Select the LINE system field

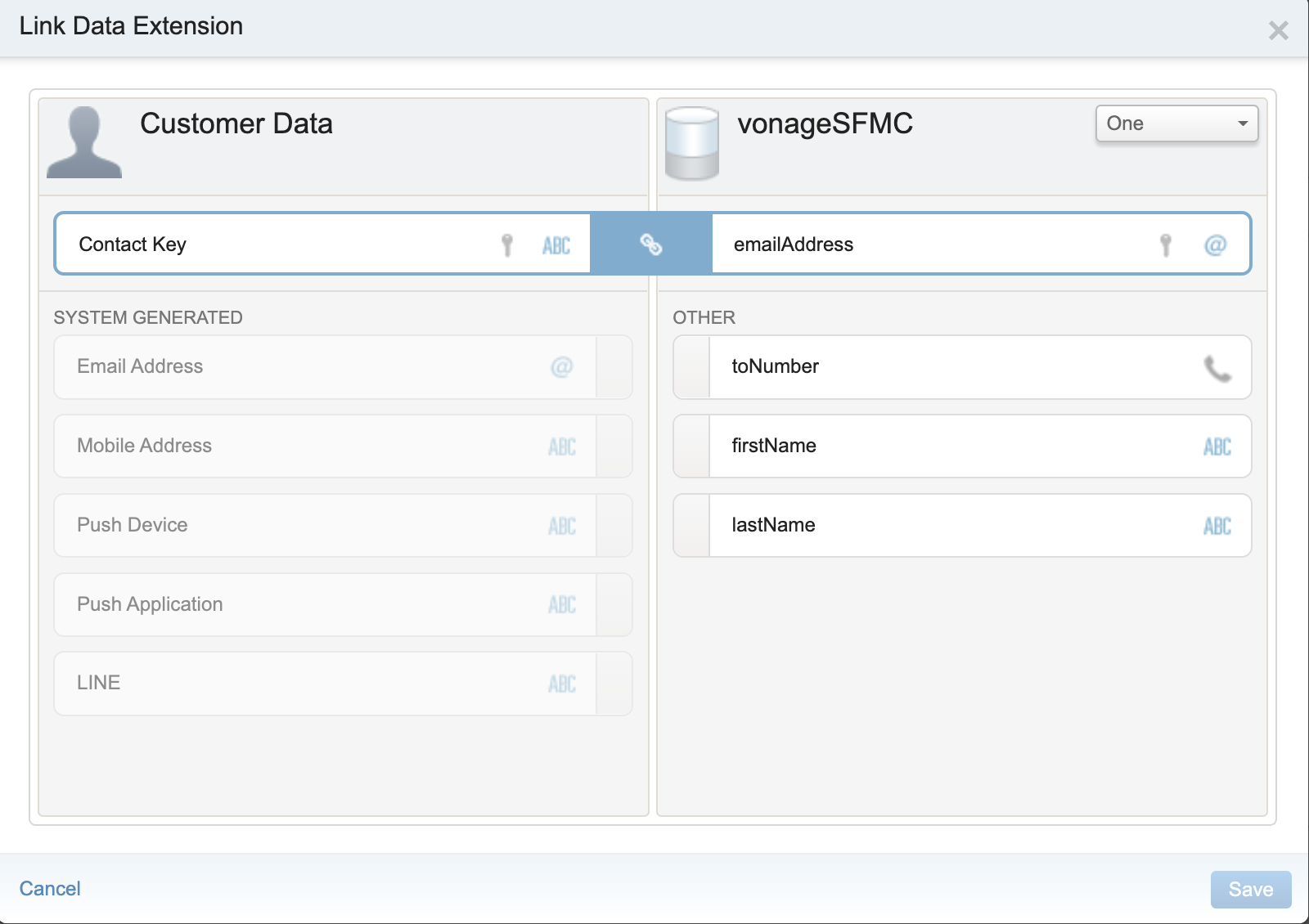point(343,684)
